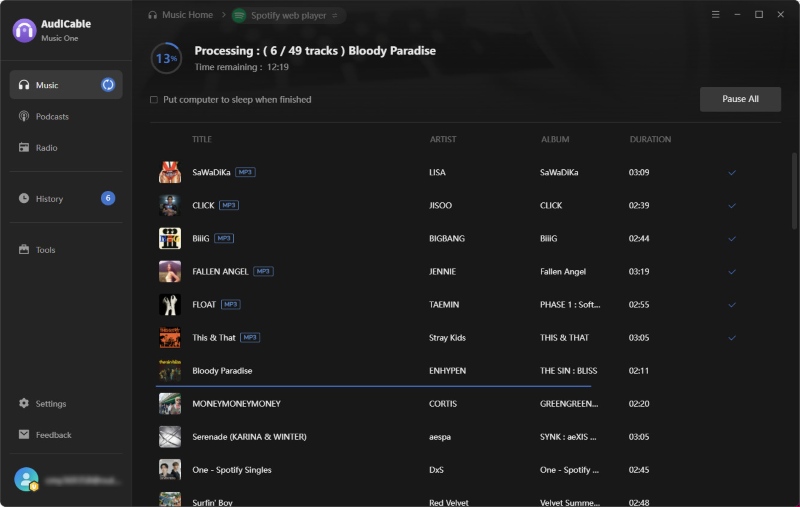Click the AudiCable app logo
The width and height of the screenshot is (800, 507).
[24, 30]
